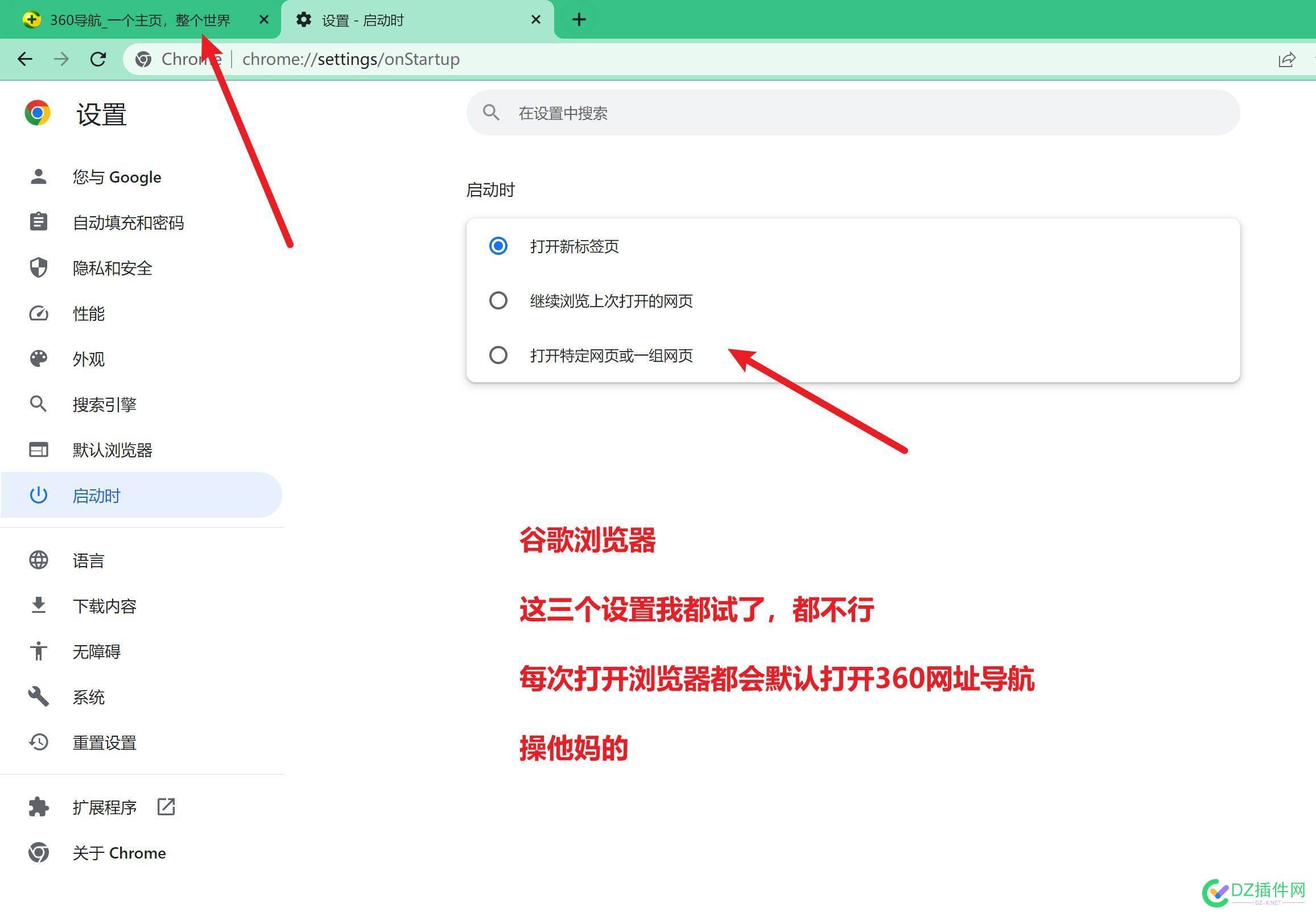Screen dimensions: 1316x916
Task: Click the puzzle icon for 扩展程序
Action: coord(38,807)
